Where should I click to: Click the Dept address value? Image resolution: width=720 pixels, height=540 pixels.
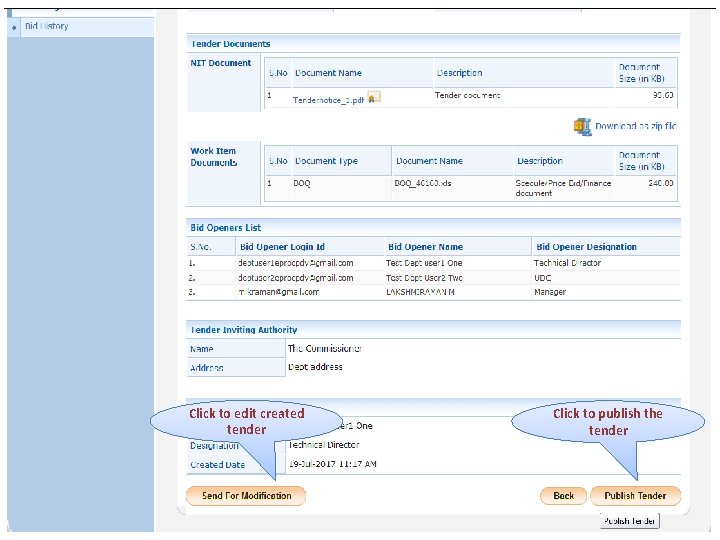pos(315,367)
